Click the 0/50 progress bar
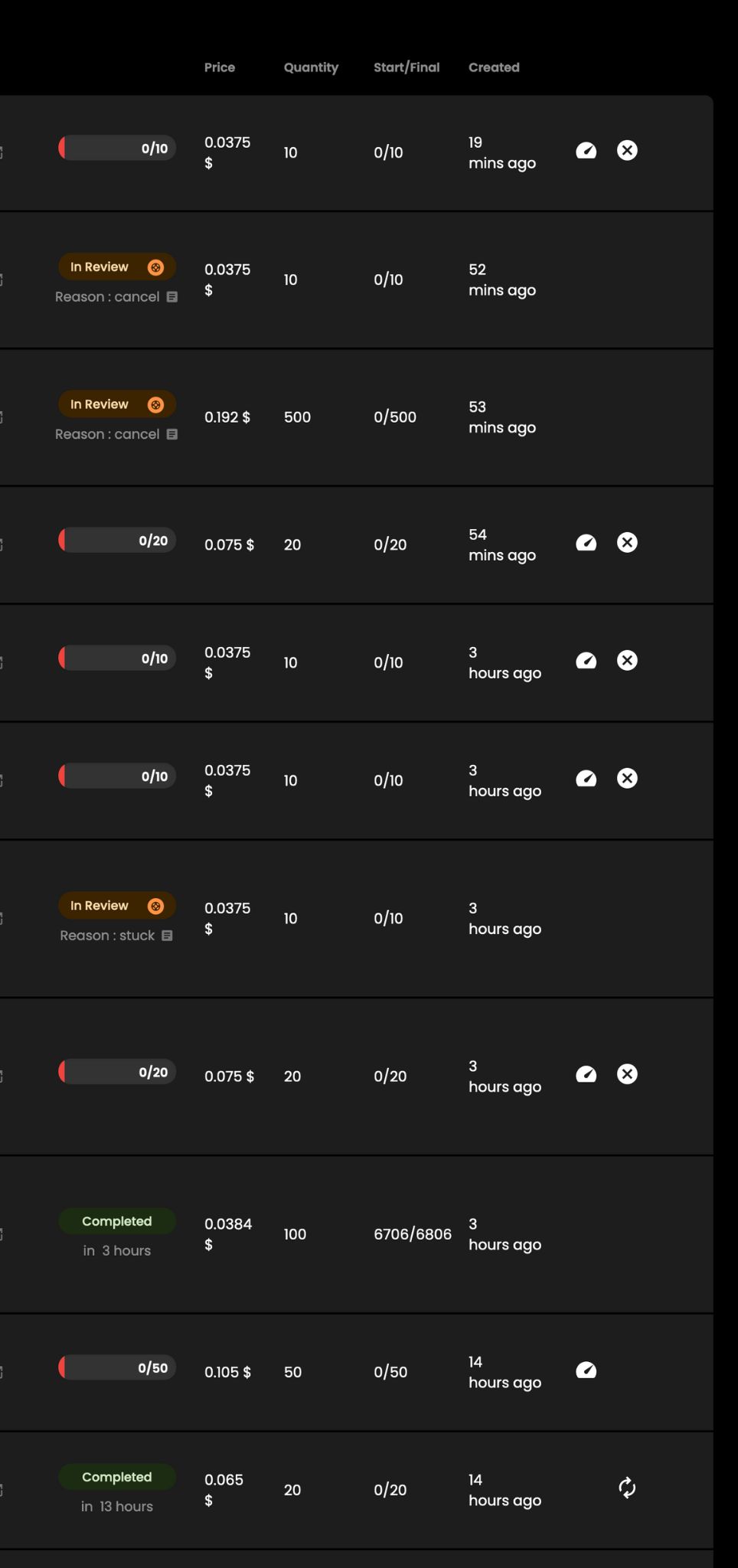Image resolution: width=738 pixels, height=1568 pixels. point(117,1367)
